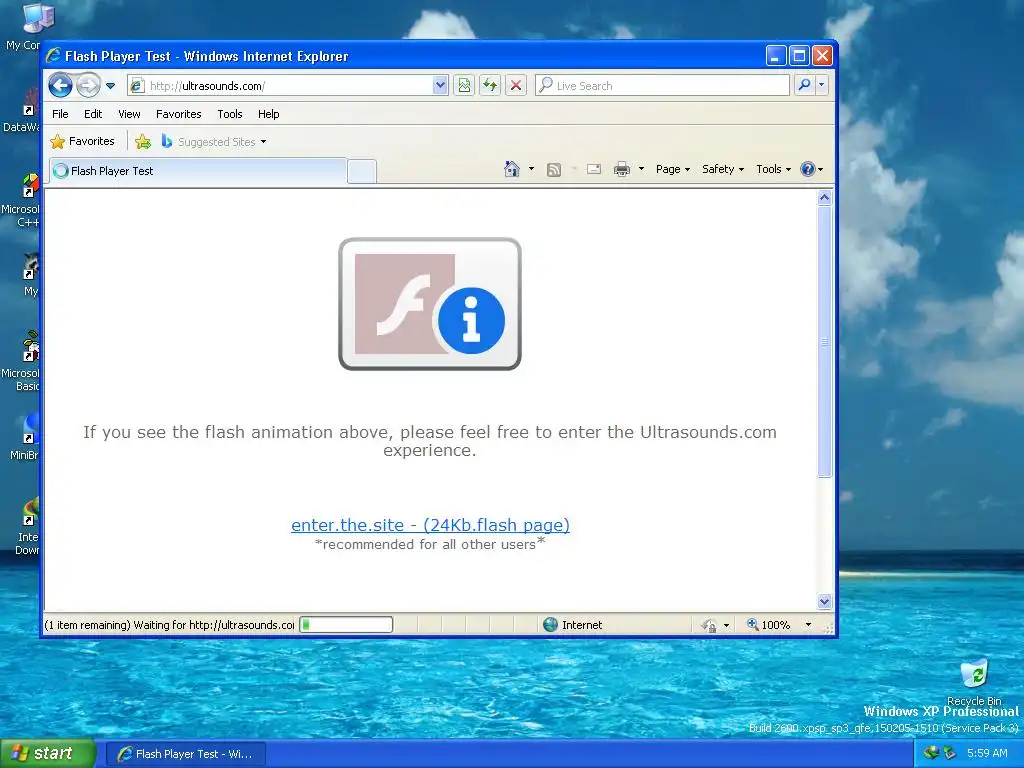This screenshot has height=768, width=1024.
Task: Open the Safety command bar menu
Action: pos(722,169)
